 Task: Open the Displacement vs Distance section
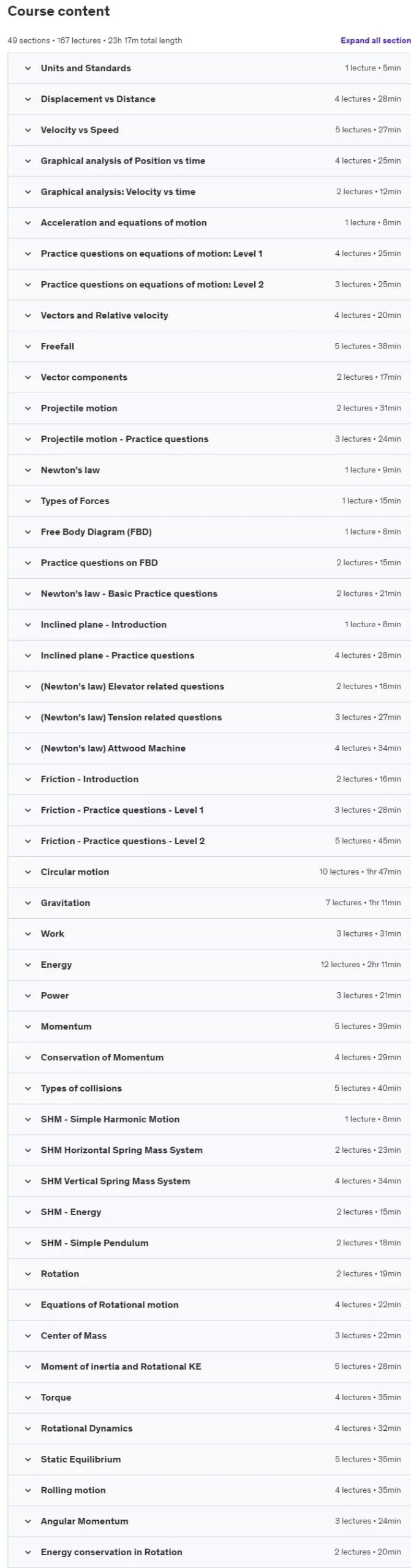[x=209, y=99]
